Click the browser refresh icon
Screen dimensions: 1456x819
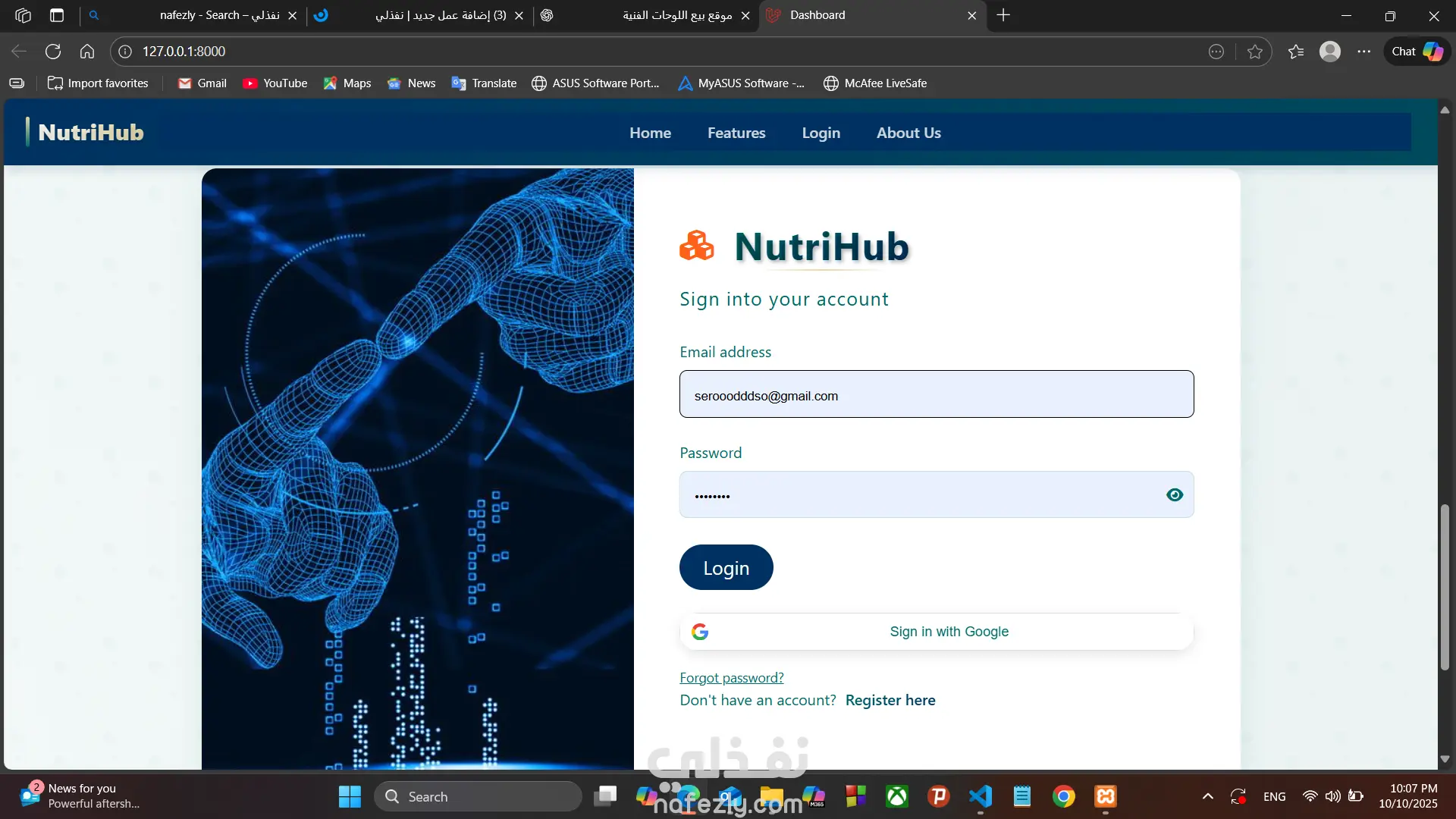coord(53,52)
